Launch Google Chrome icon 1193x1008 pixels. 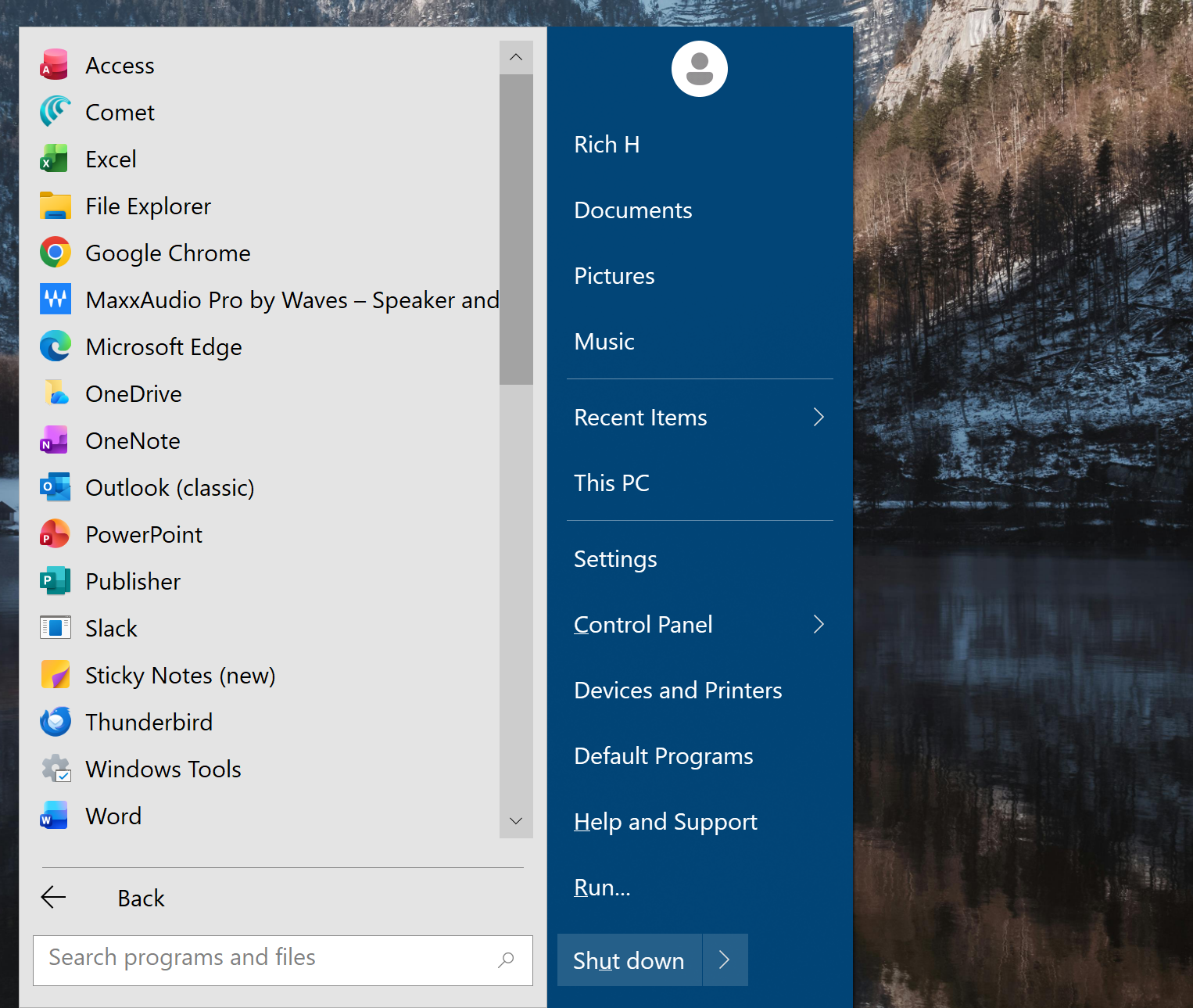[55, 253]
